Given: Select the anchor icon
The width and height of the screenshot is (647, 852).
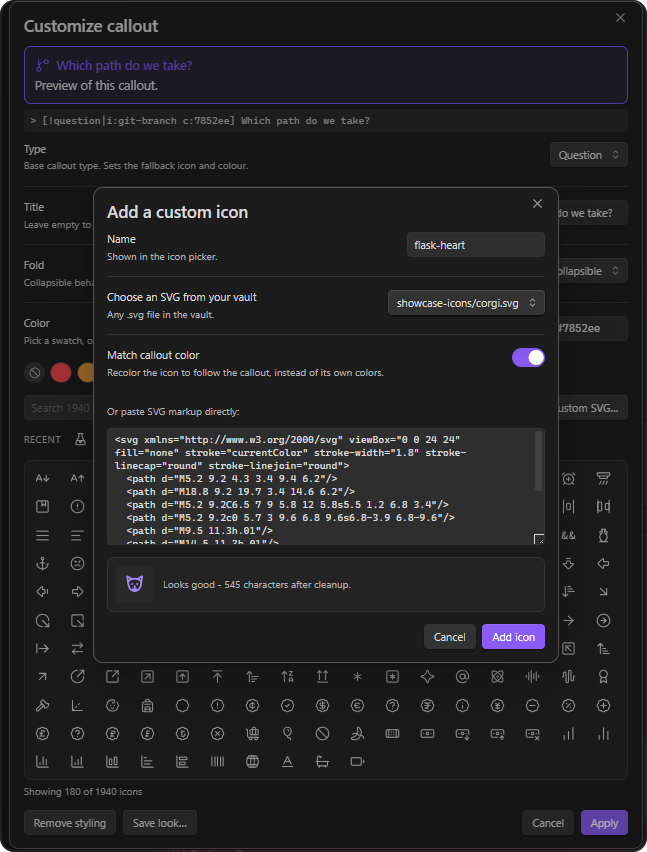Looking at the screenshot, I should (x=42, y=563).
